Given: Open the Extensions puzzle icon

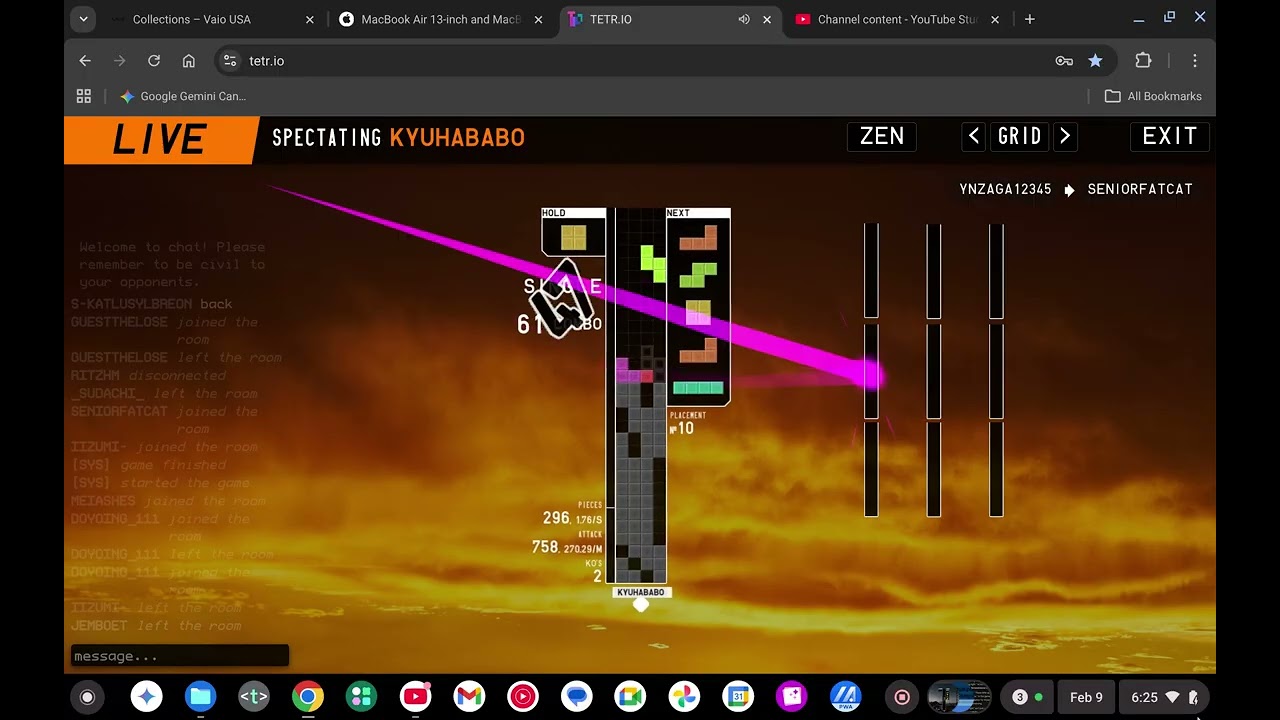Looking at the screenshot, I should coord(1143,61).
